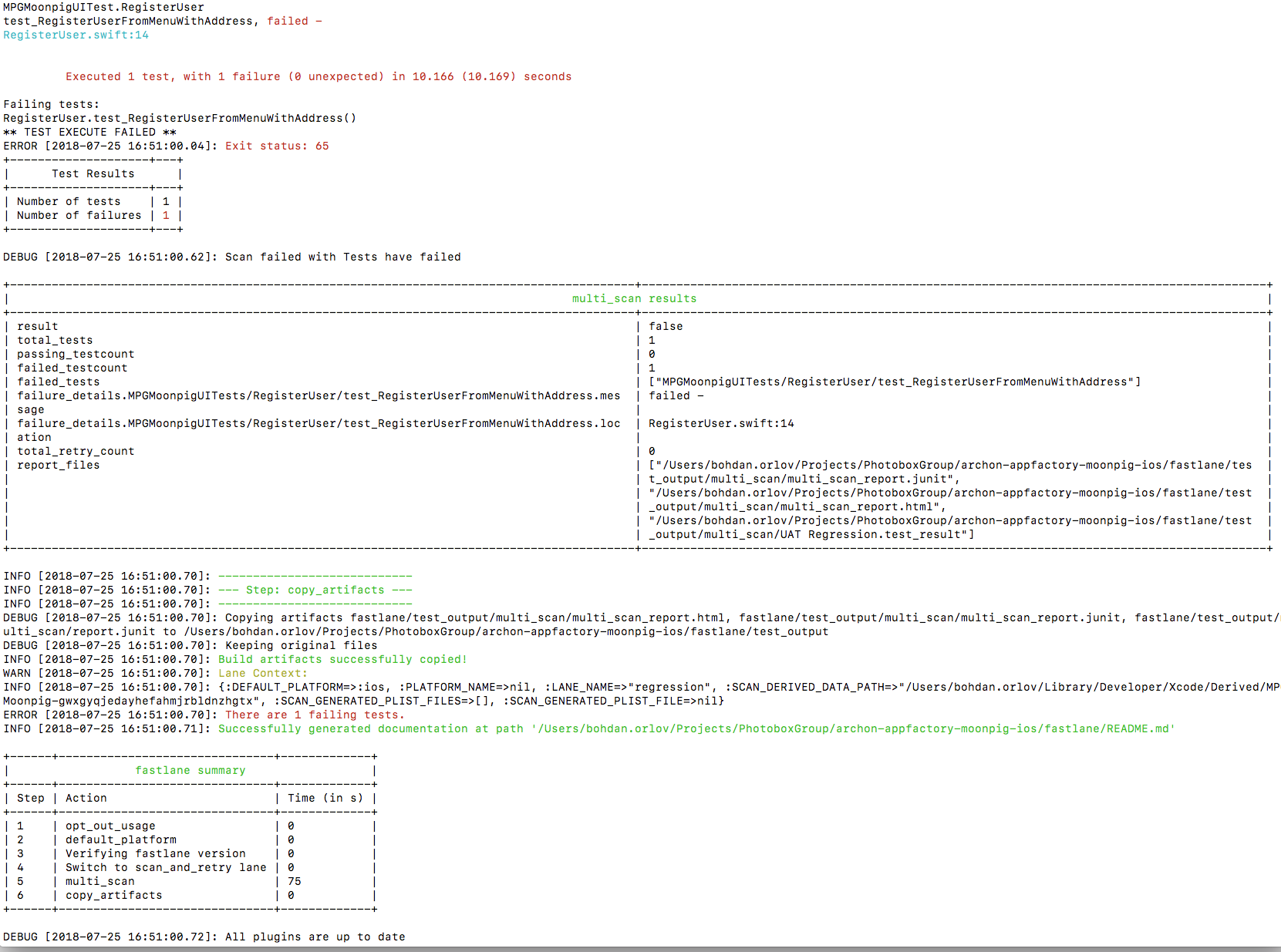1281x952 pixels.
Task: Click the yellow "Lane Context:" warning
Action: 263,673
